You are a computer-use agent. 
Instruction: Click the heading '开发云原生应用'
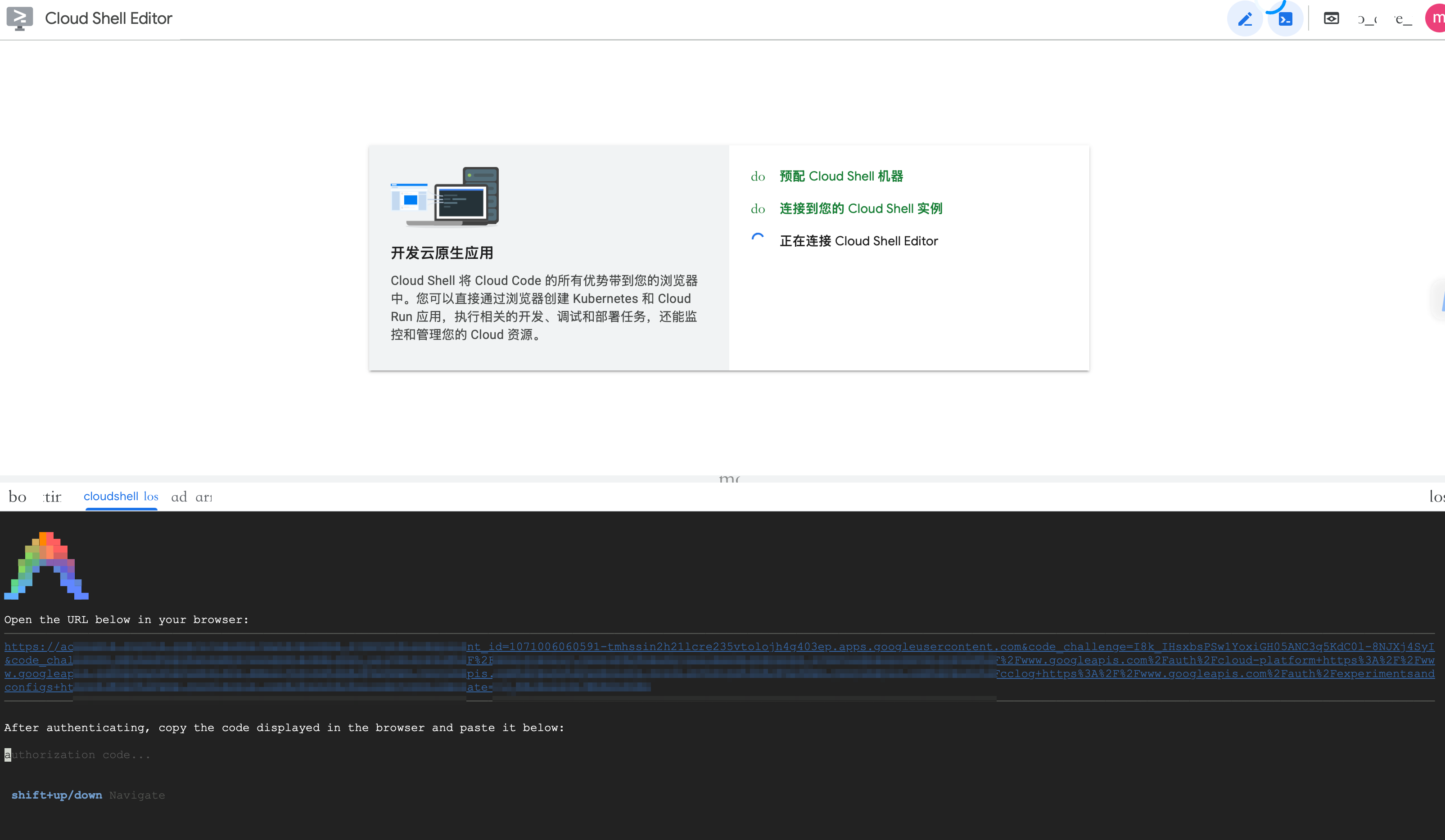442,253
